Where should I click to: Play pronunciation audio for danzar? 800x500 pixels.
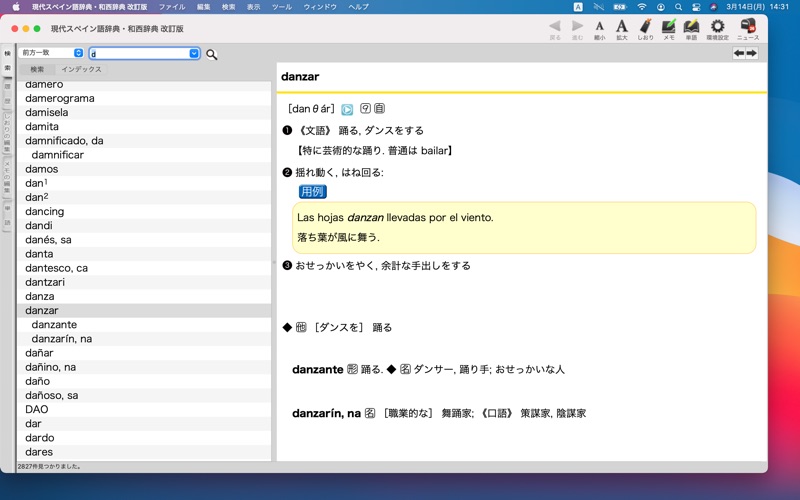[347, 109]
